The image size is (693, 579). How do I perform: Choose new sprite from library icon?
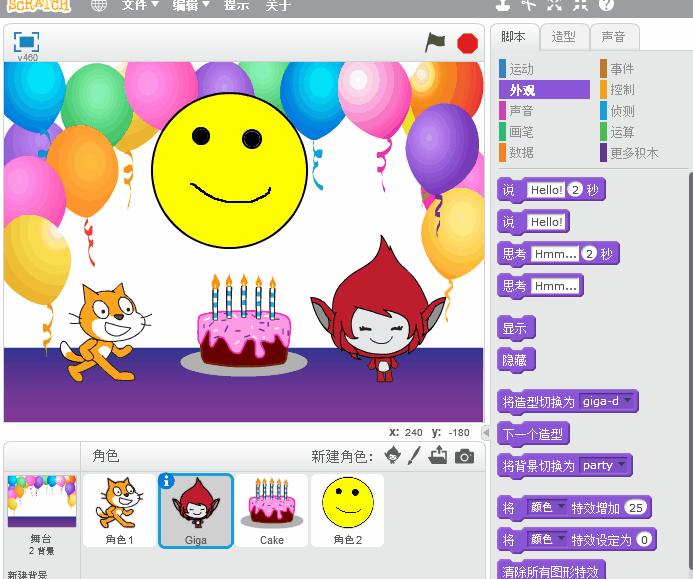[x=392, y=455]
